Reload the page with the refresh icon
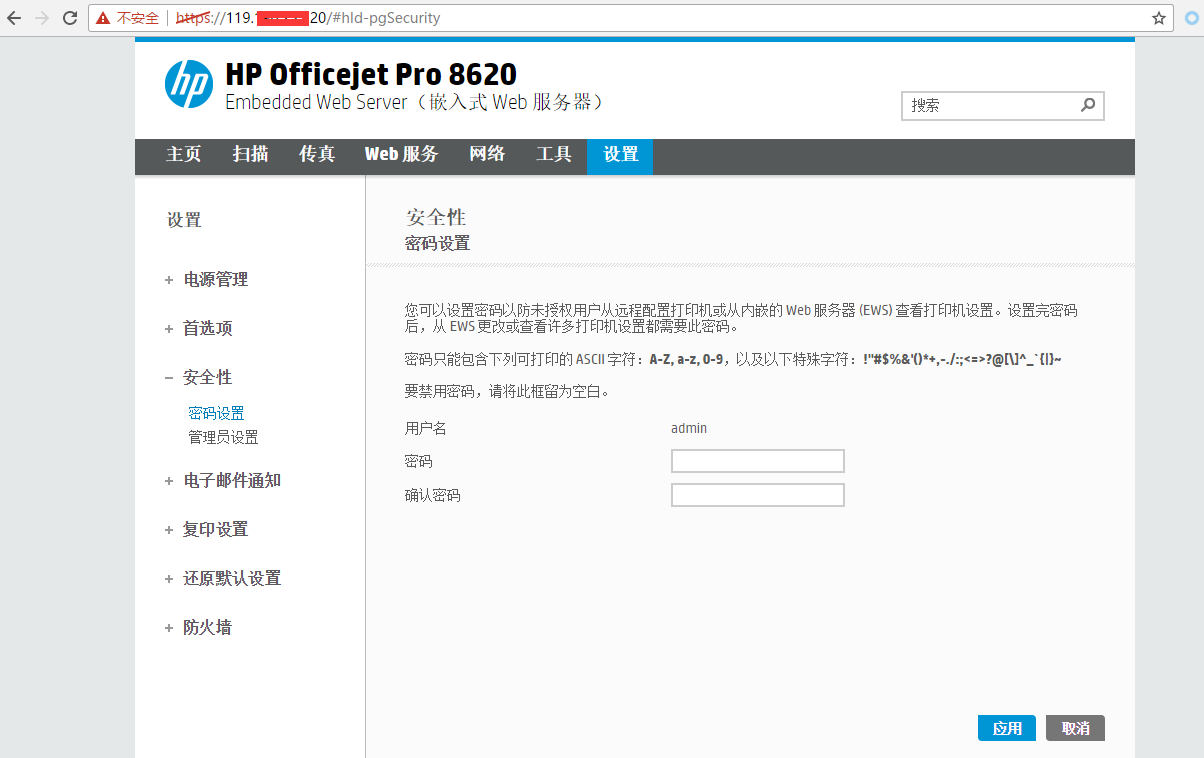The width and height of the screenshot is (1204, 758). coord(70,18)
